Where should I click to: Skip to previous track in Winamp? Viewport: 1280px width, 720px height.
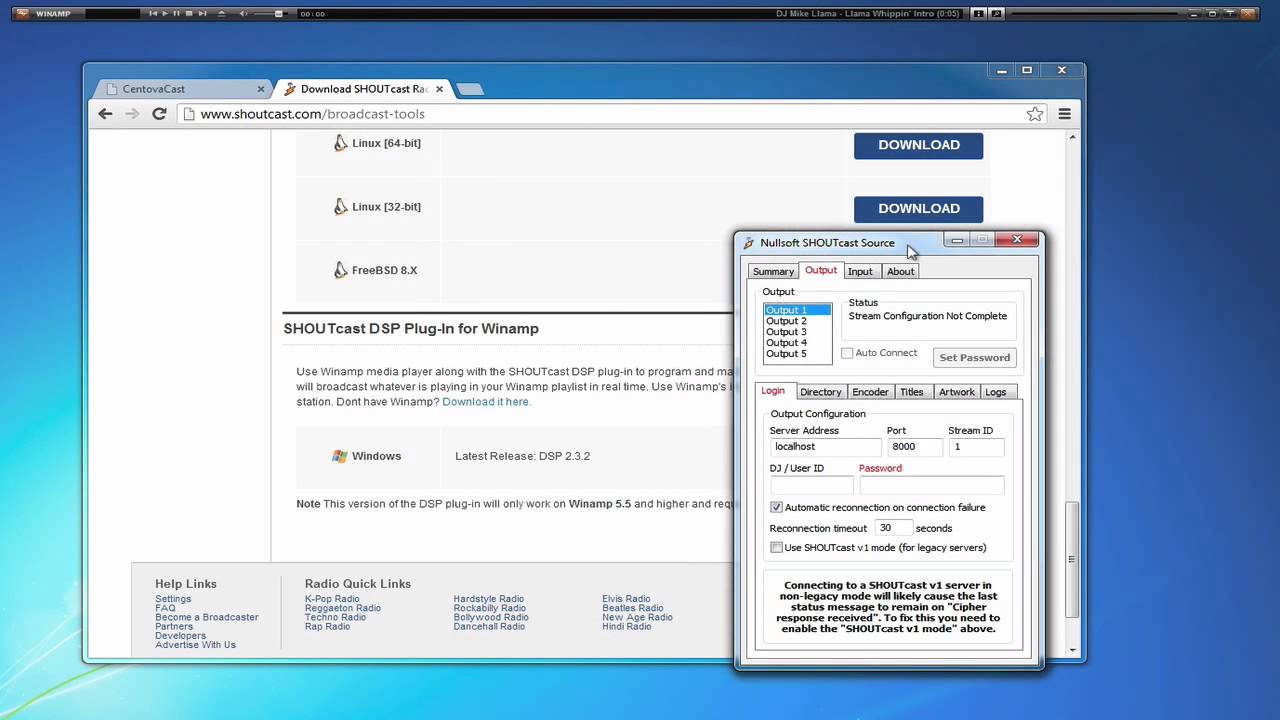[153, 13]
